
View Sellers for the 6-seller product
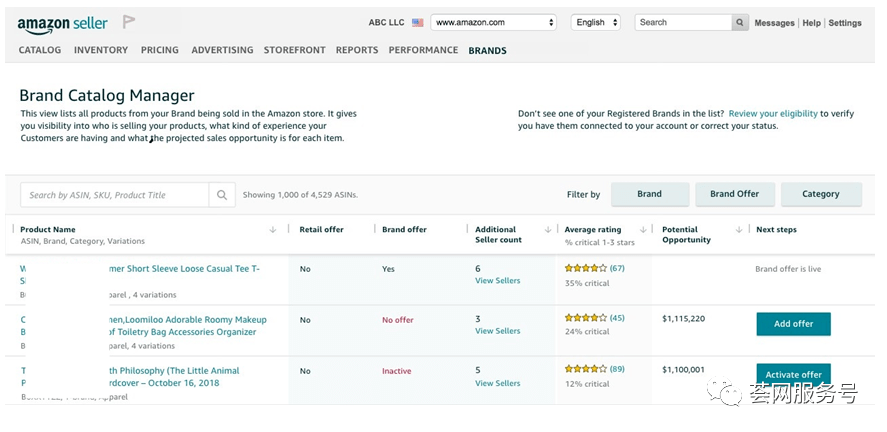click(x=497, y=280)
